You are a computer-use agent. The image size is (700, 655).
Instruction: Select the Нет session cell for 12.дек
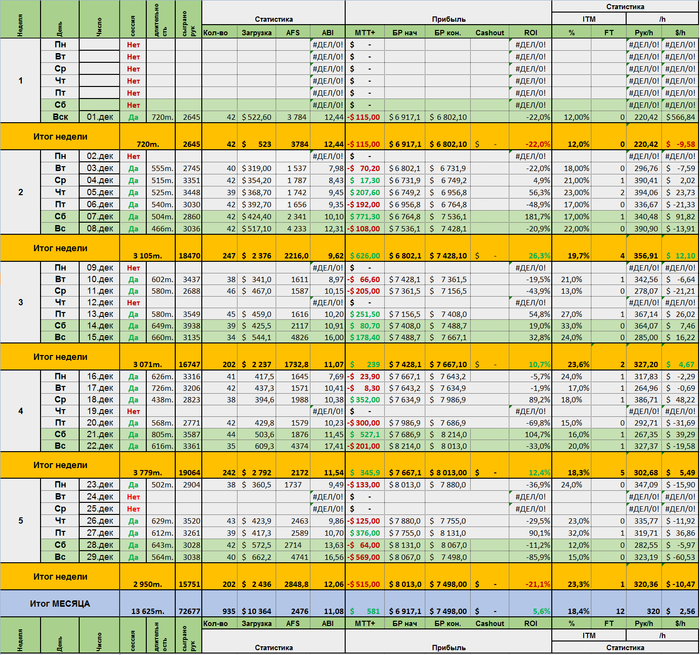pos(133,302)
